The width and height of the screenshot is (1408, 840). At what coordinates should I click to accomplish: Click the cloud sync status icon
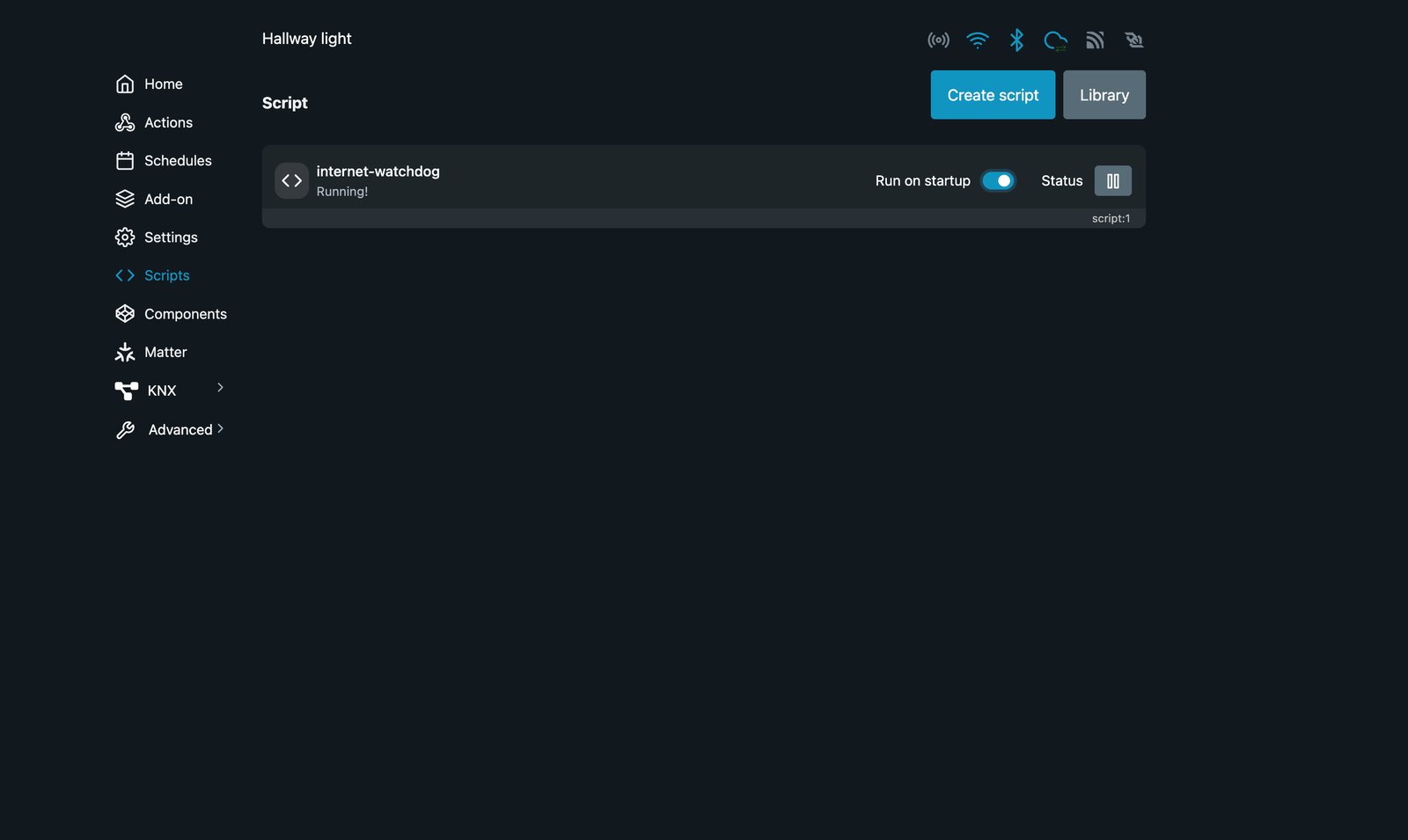1055,40
